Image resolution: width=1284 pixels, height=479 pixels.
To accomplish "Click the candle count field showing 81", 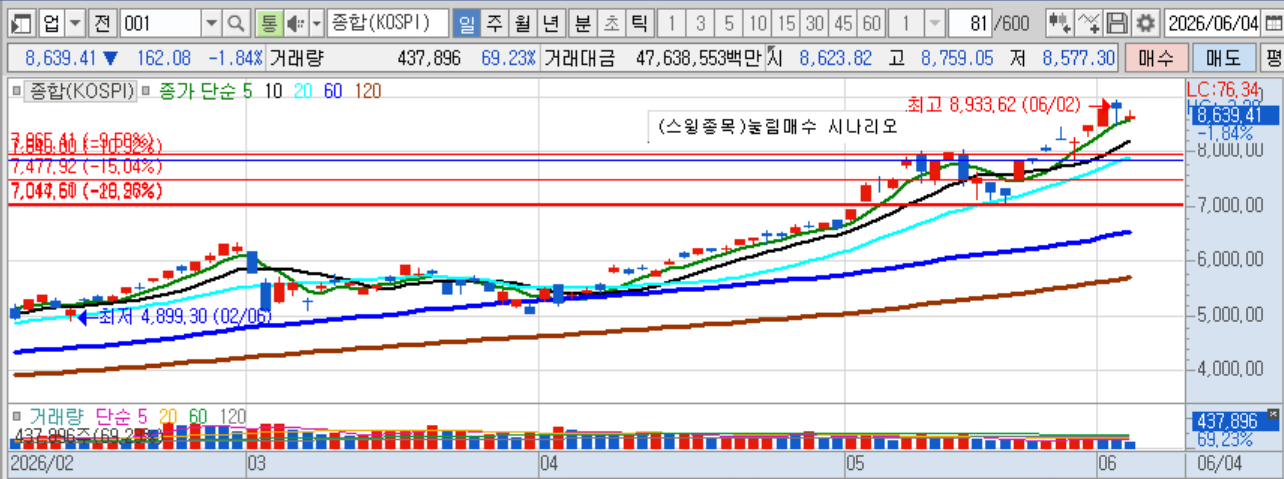I will [968, 22].
